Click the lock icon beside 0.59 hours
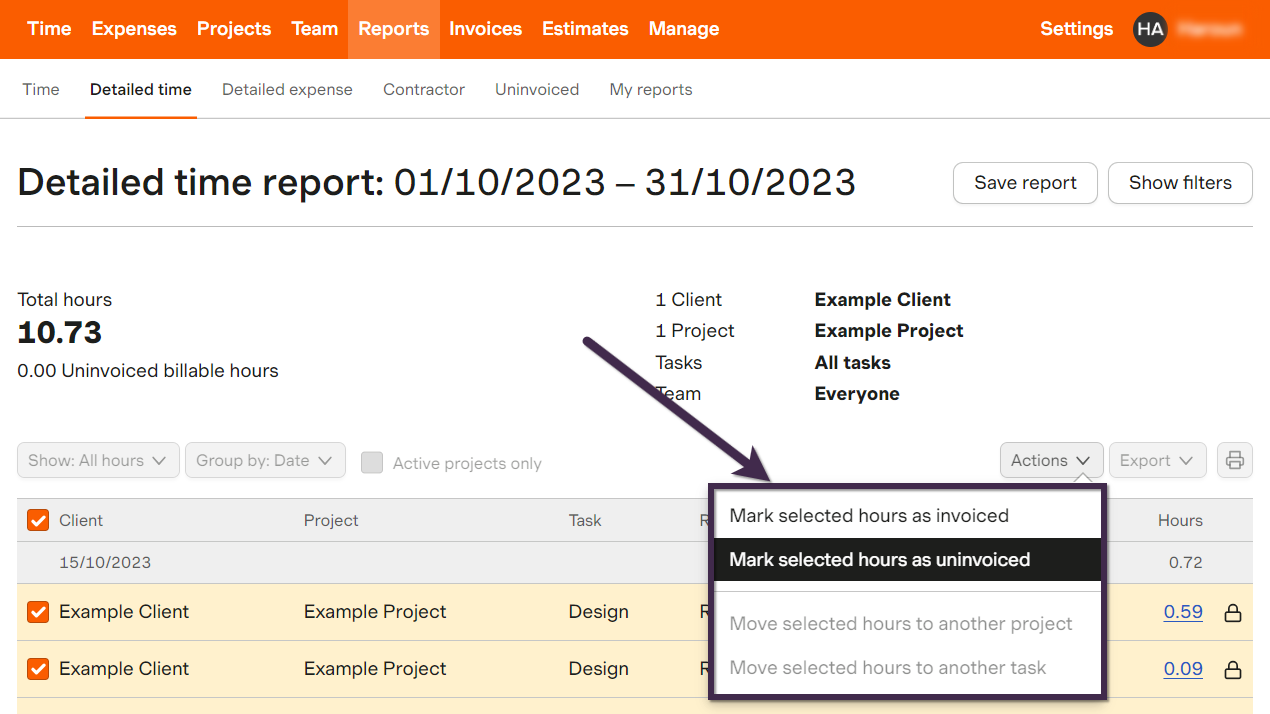This screenshot has width=1270, height=714. coord(1233,612)
